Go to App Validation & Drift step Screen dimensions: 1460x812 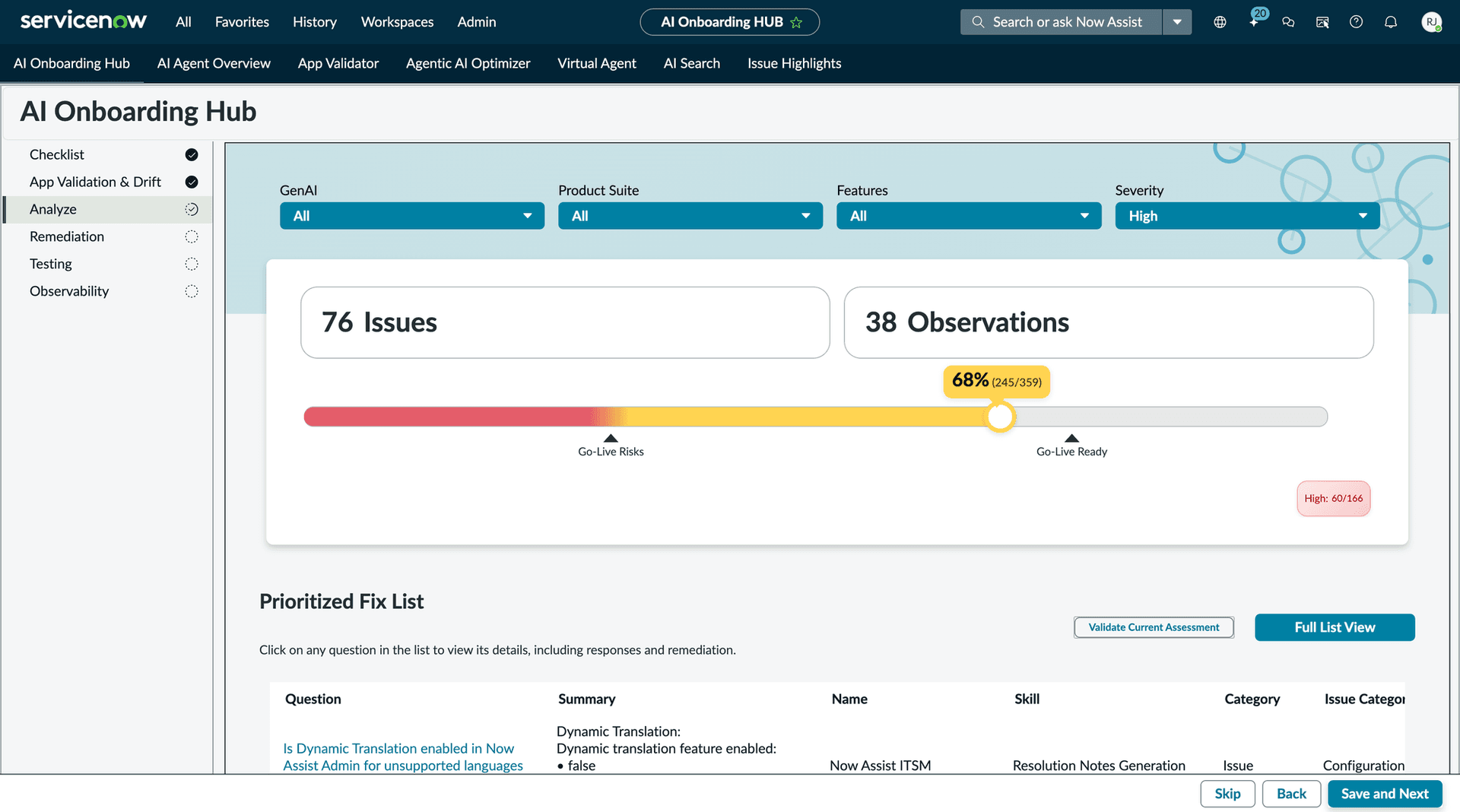[108, 182]
